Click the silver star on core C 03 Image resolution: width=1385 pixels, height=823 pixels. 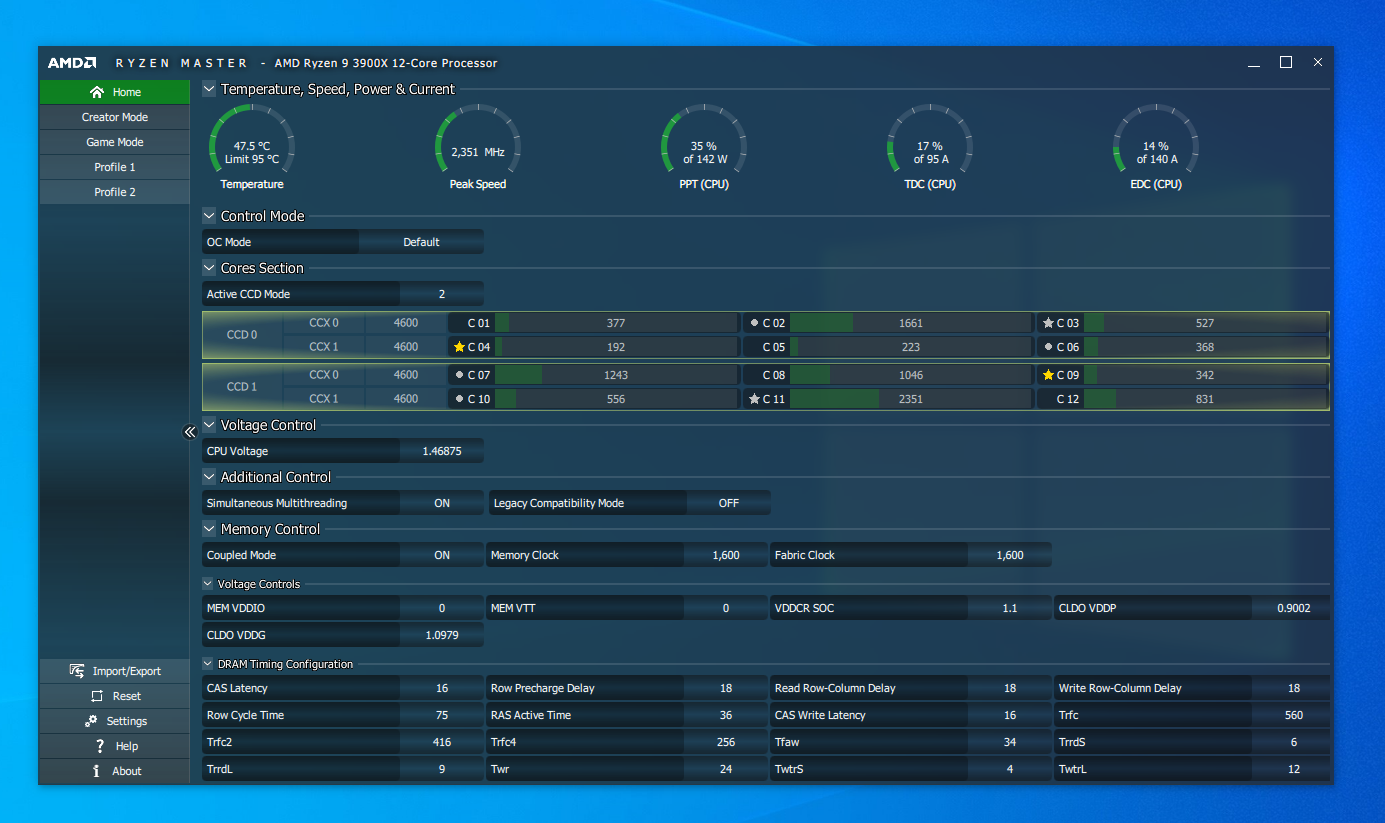[x=1048, y=323]
